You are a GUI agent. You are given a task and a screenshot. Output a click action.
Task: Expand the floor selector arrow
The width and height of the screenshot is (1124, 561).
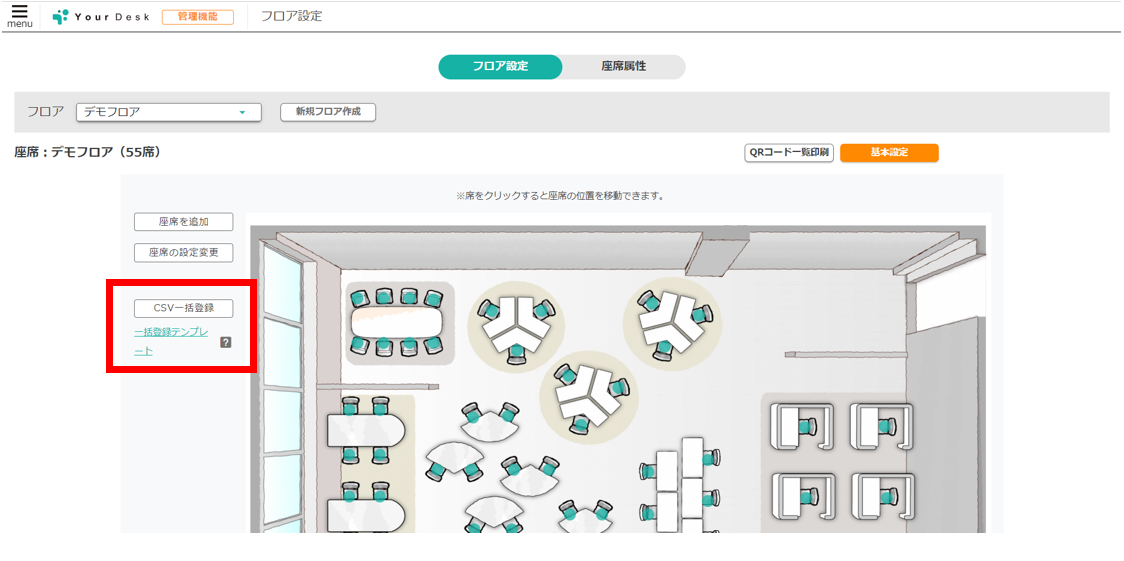[x=242, y=112]
